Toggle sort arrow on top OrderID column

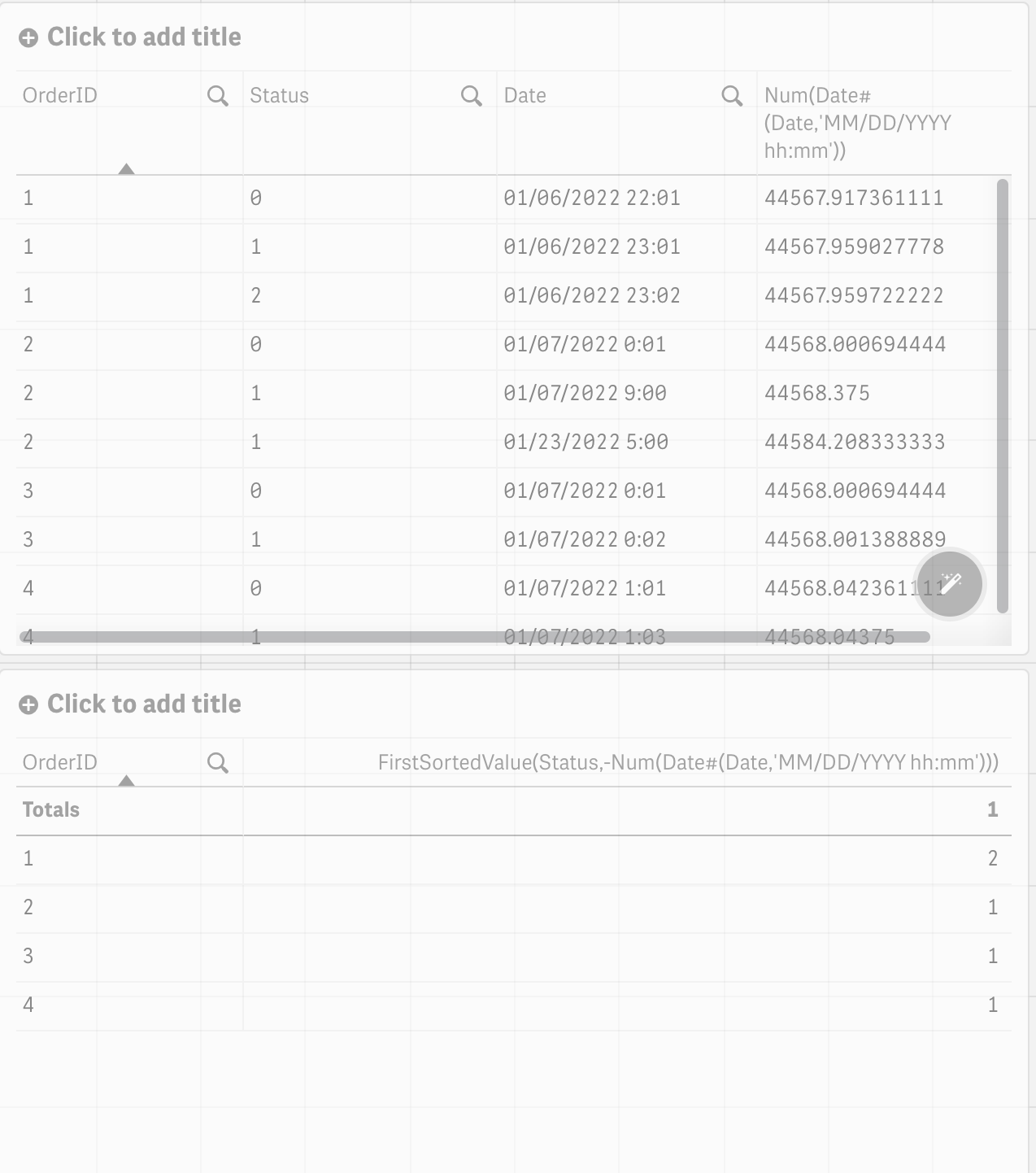coord(126,169)
